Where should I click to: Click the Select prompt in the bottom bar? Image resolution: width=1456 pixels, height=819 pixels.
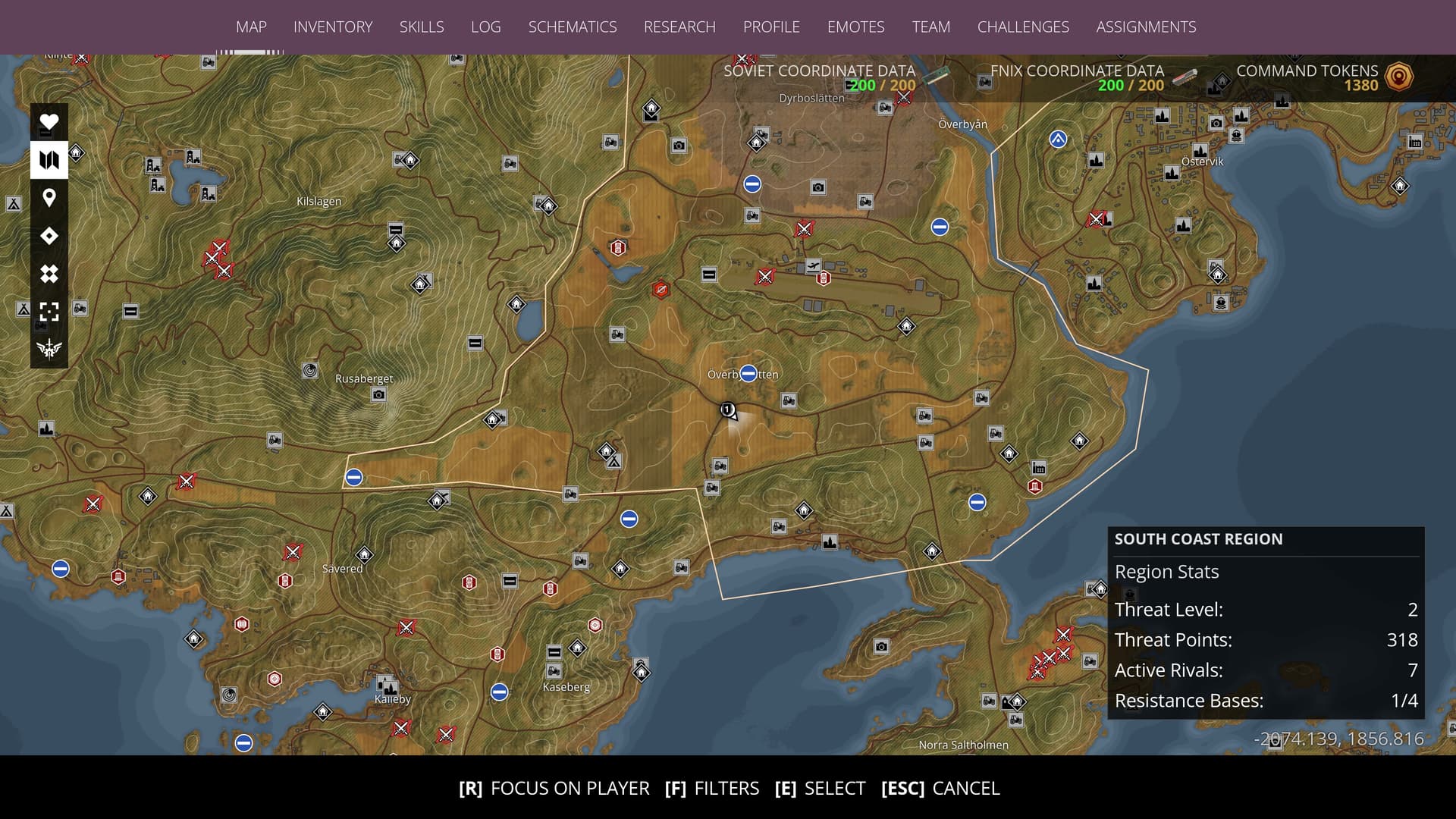point(820,788)
